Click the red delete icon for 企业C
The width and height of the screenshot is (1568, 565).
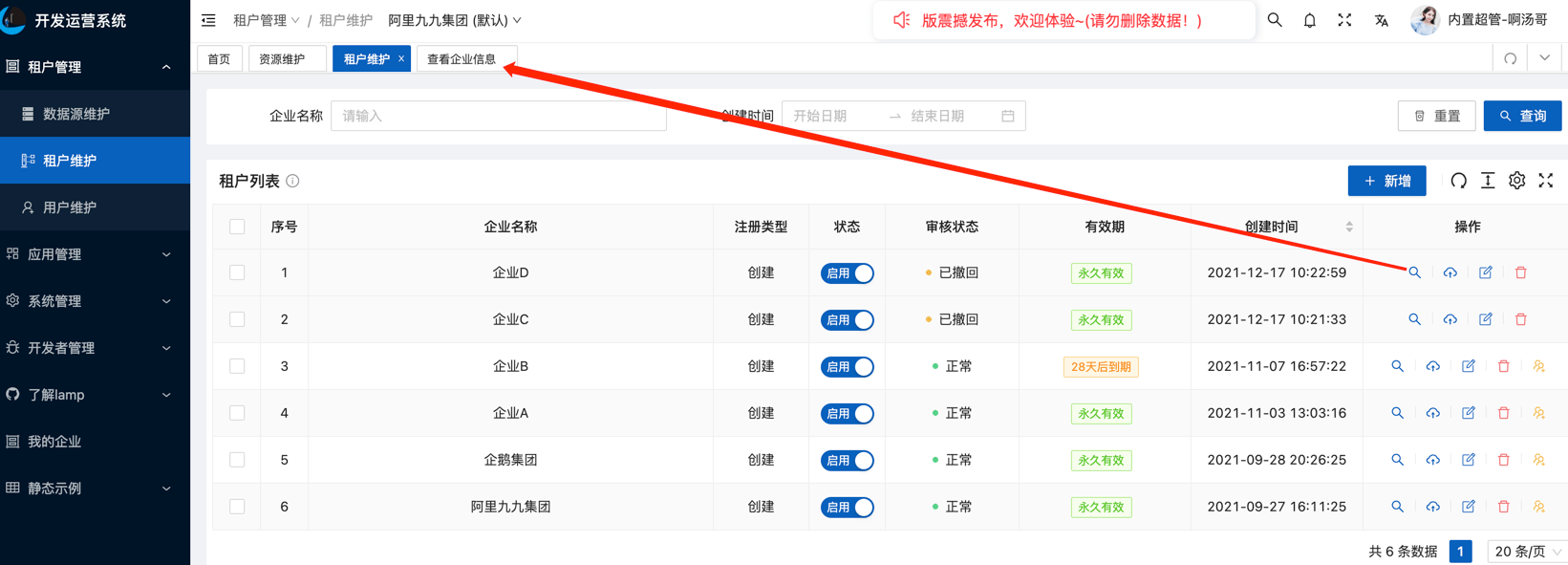point(1520,320)
